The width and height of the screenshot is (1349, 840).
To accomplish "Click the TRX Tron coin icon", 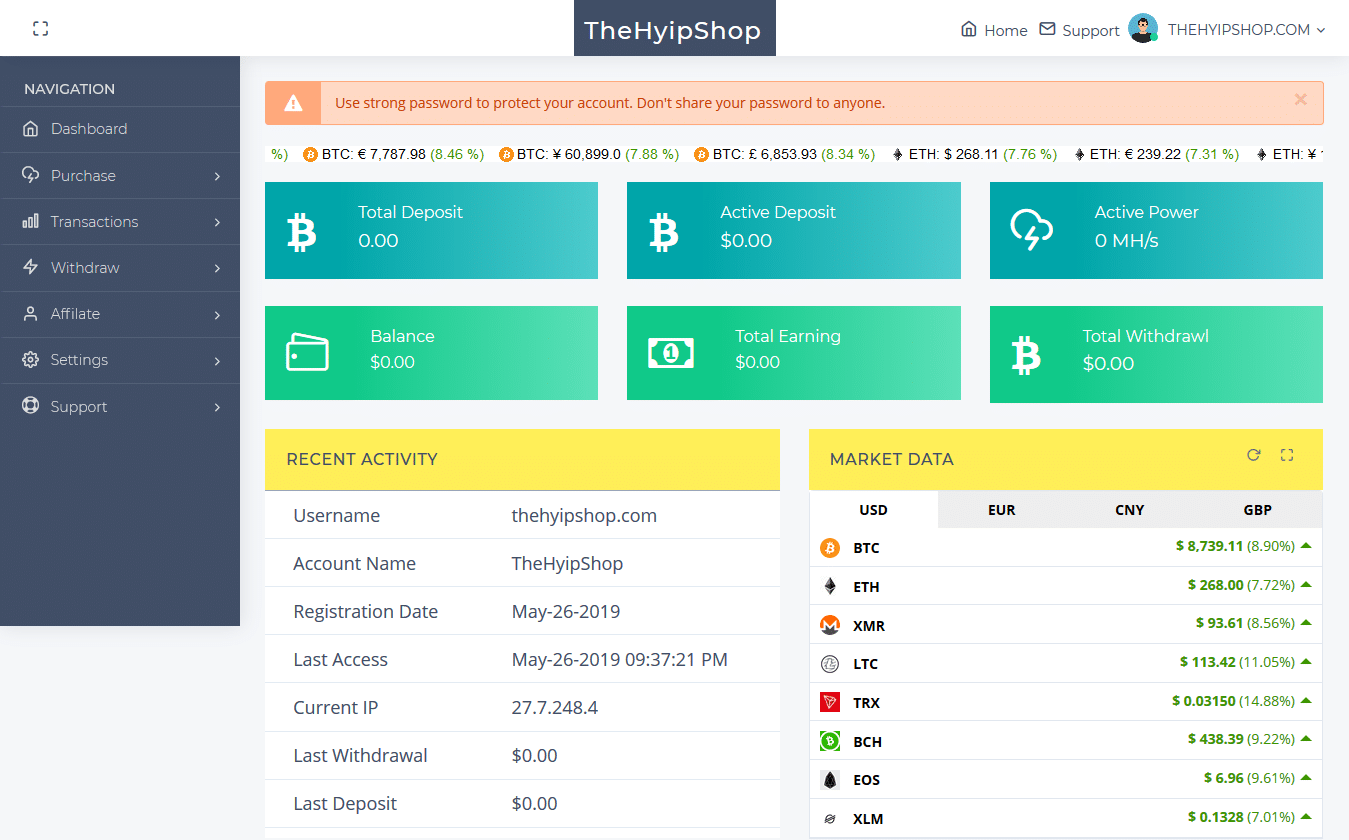I will [830, 702].
